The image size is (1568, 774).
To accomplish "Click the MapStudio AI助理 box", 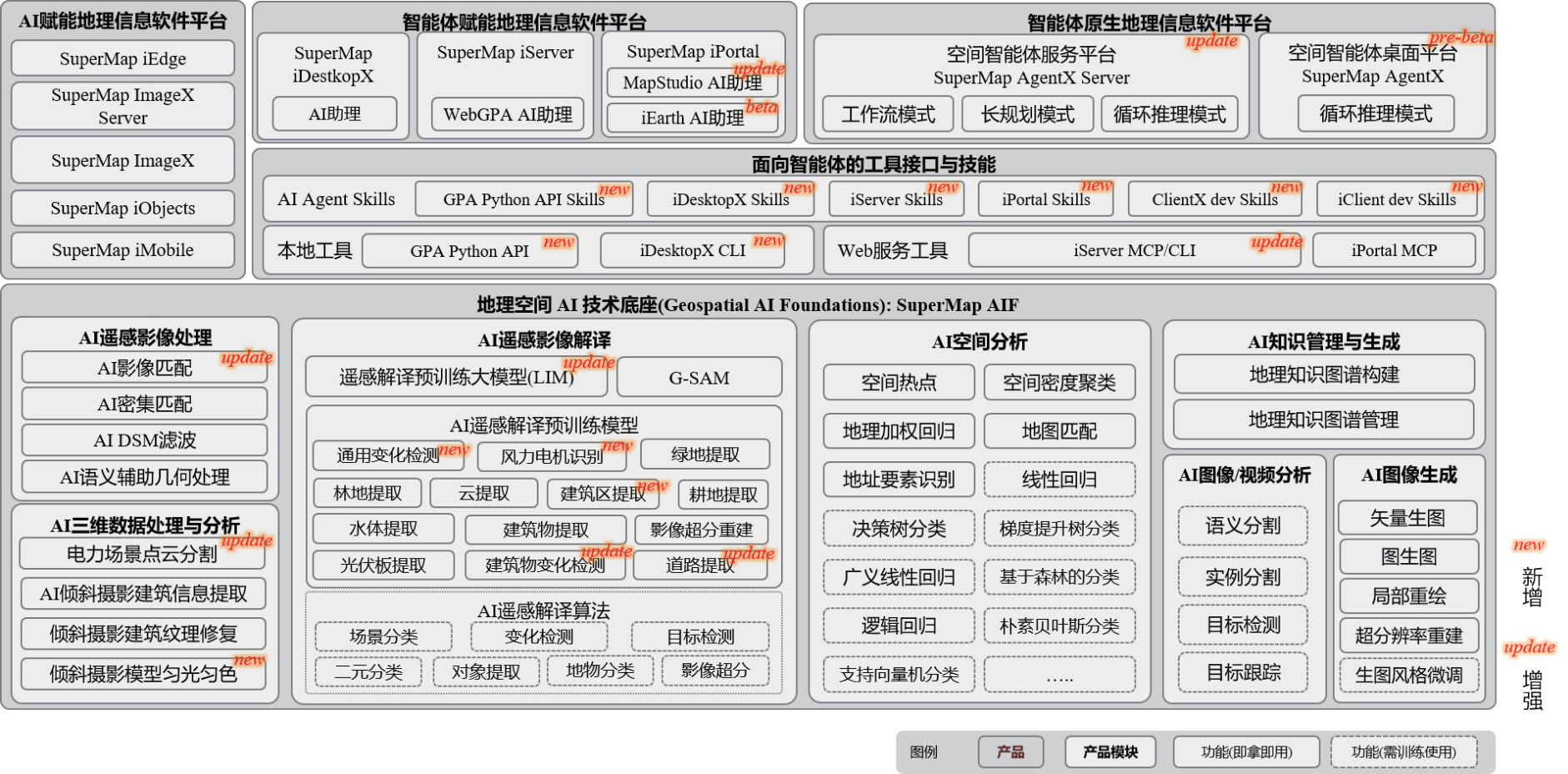I will pyautogui.click(x=693, y=83).
